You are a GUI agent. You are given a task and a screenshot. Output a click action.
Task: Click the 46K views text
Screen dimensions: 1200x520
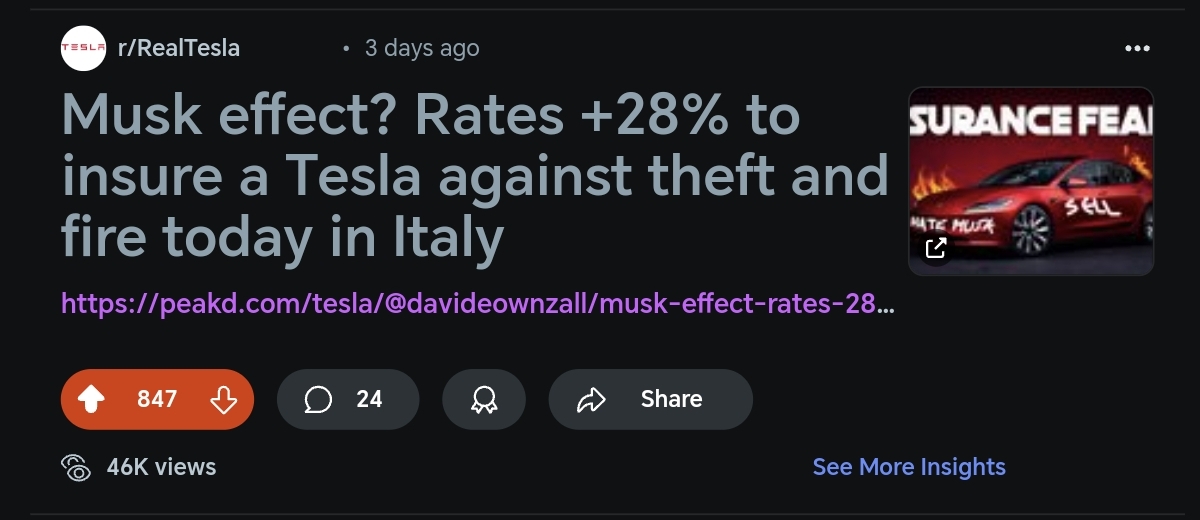click(161, 467)
